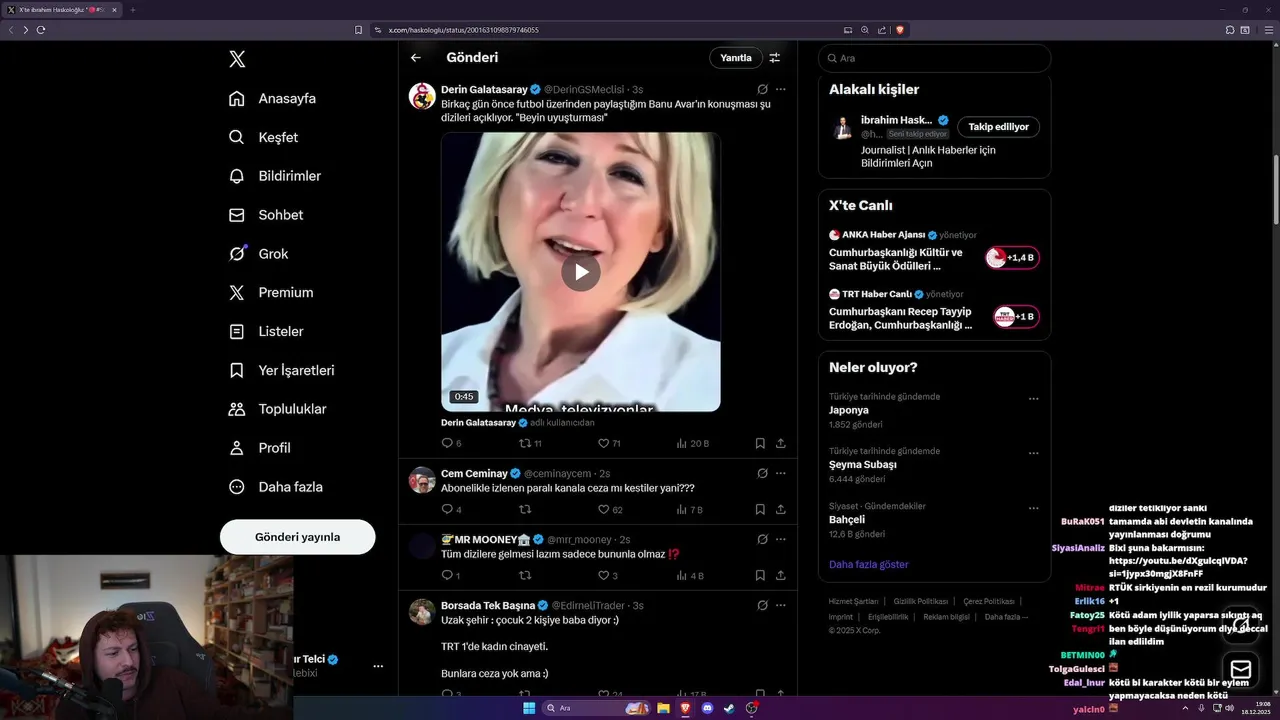Open more options on Borsada Tek Başına post

tap(781, 605)
